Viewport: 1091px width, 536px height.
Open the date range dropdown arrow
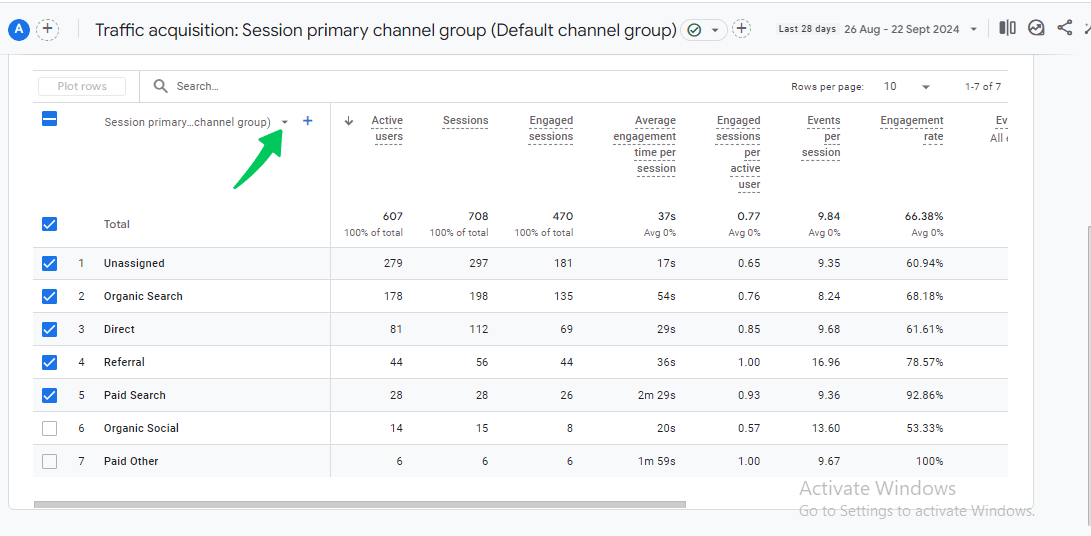(x=973, y=29)
